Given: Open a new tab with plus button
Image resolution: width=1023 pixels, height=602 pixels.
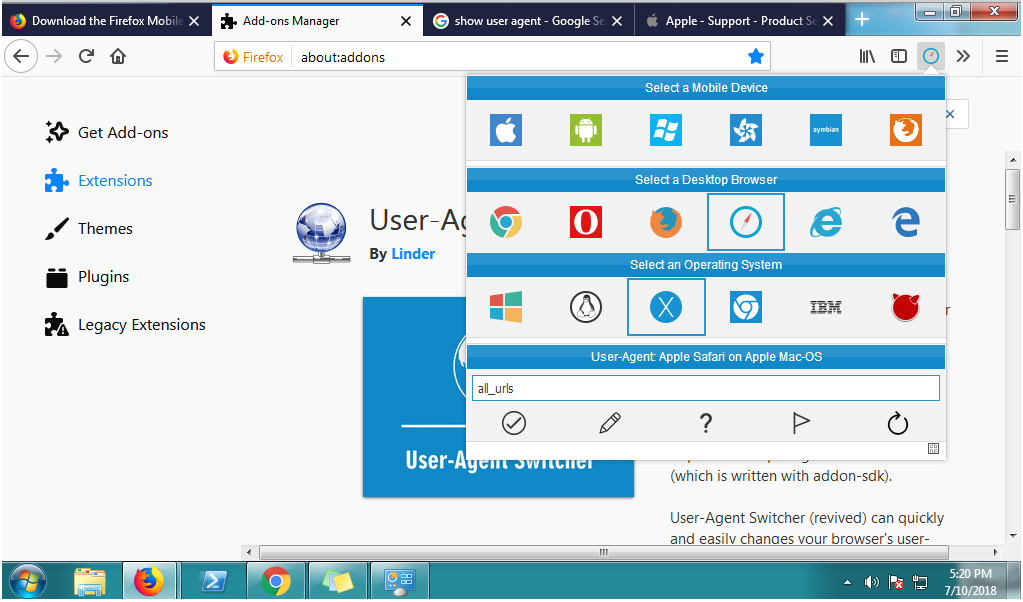Looking at the screenshot, I should pos(862,20).
